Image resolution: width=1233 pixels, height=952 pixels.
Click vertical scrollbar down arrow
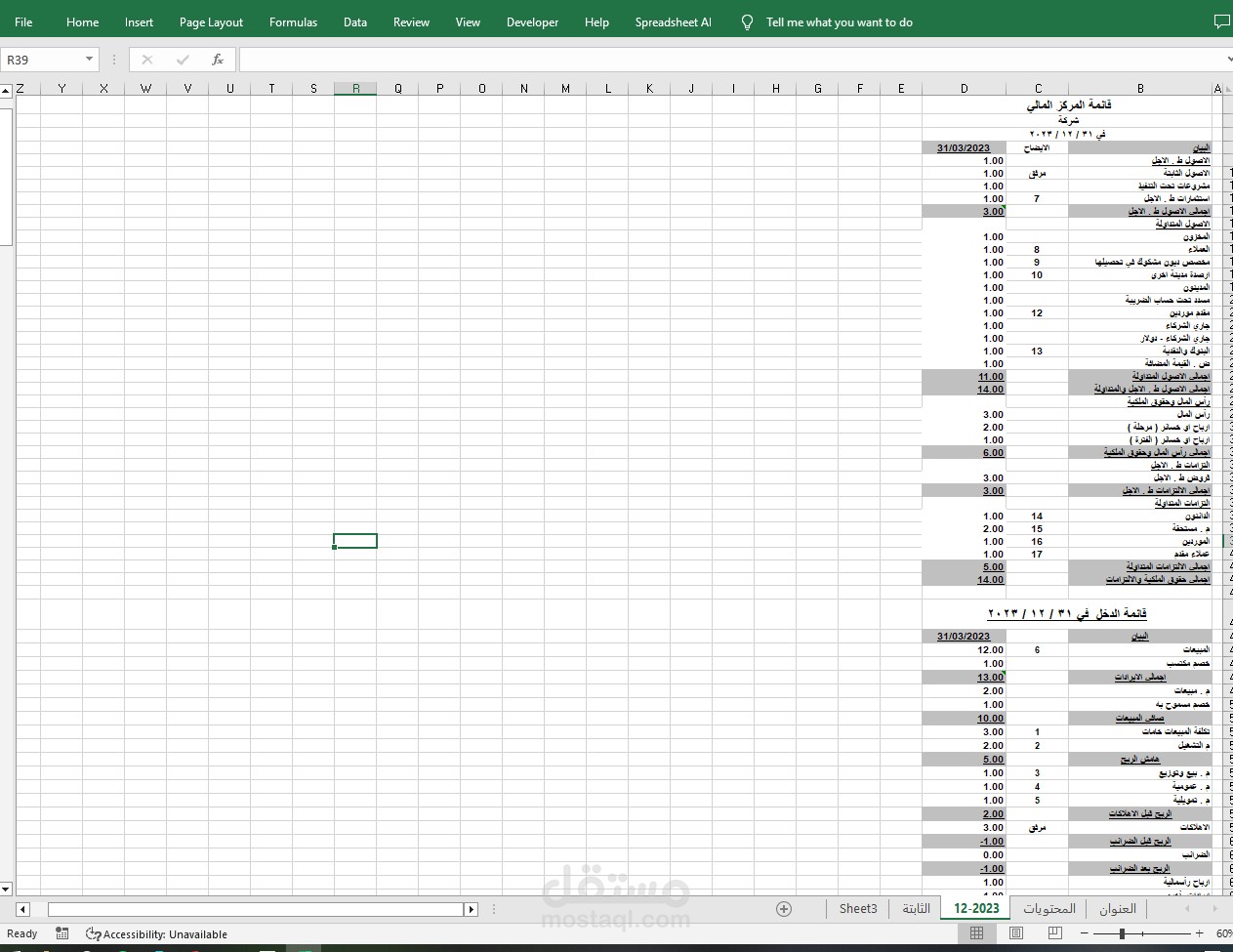(6, 889)
